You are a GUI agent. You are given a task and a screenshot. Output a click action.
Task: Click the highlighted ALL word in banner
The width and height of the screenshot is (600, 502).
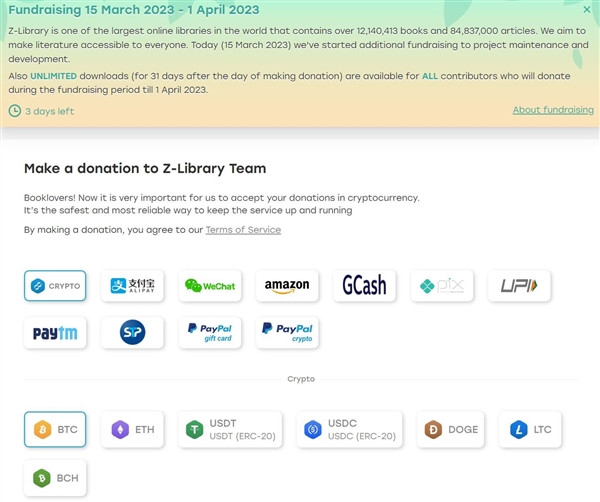(430, 76)
